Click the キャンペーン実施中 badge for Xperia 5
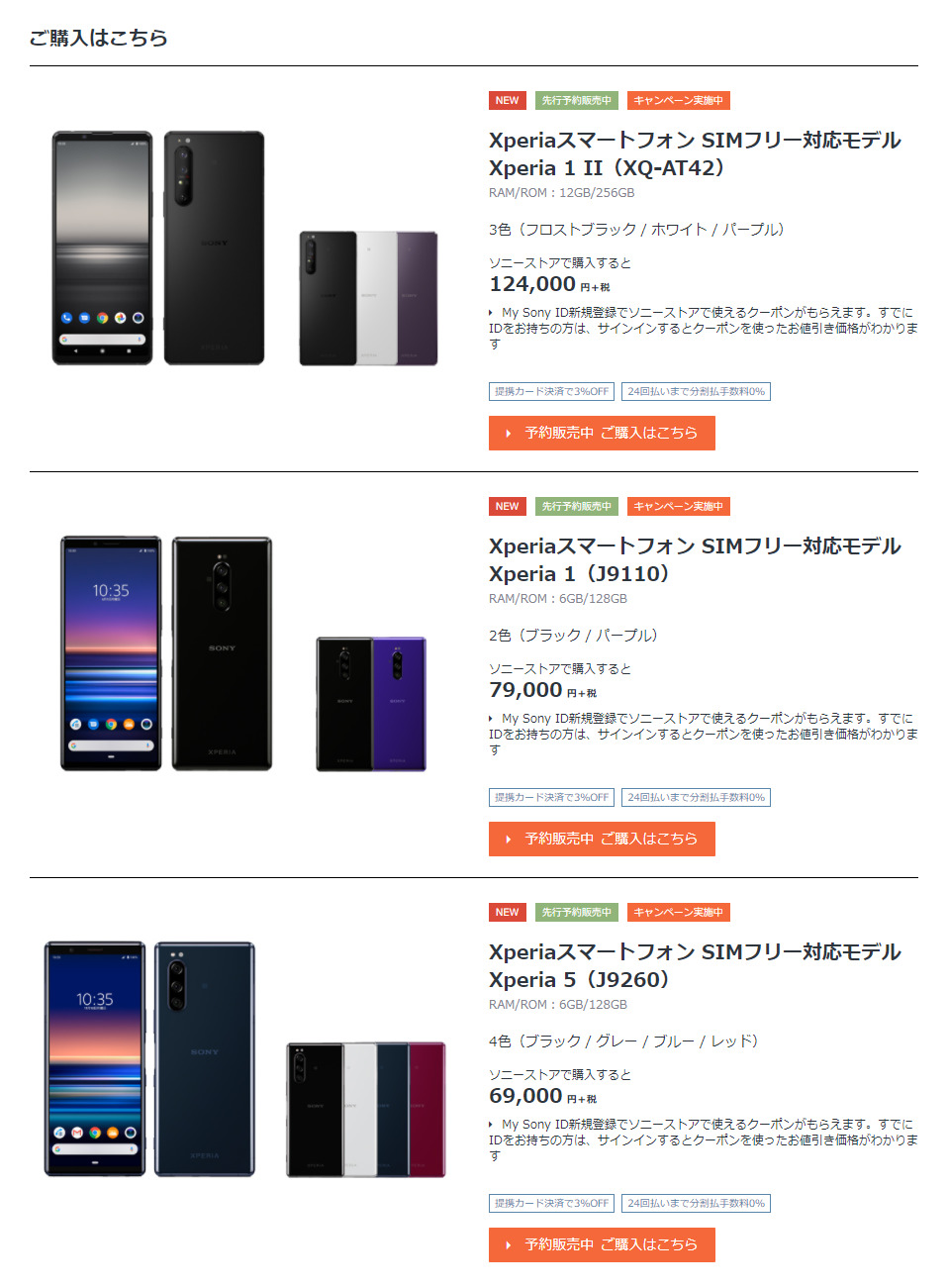This screenshot has width=948, height=1288. 679,913
